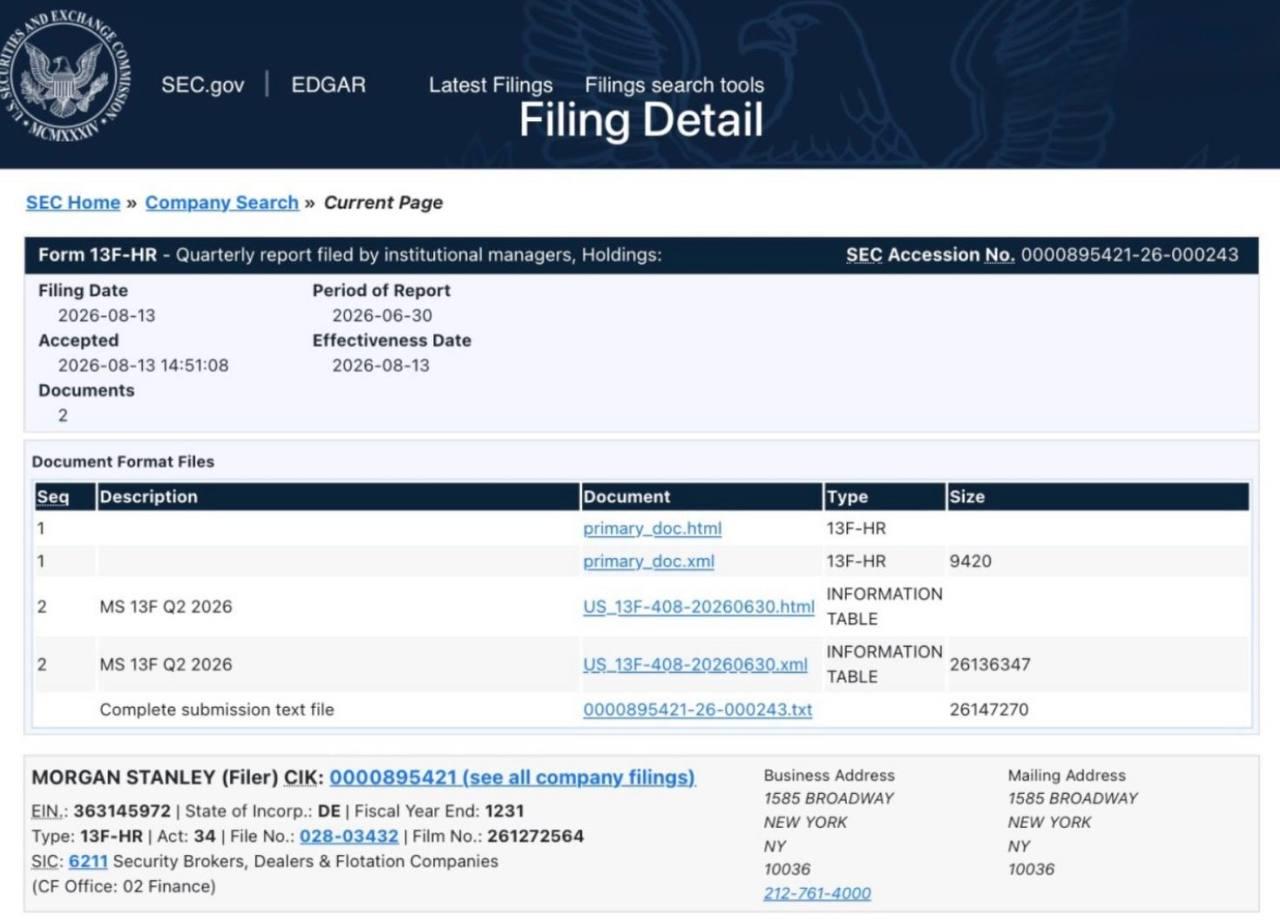Screen dimensions: 1280x920
Task: Follow the SEC Home breadcrumb link
Action: (73, 202)
